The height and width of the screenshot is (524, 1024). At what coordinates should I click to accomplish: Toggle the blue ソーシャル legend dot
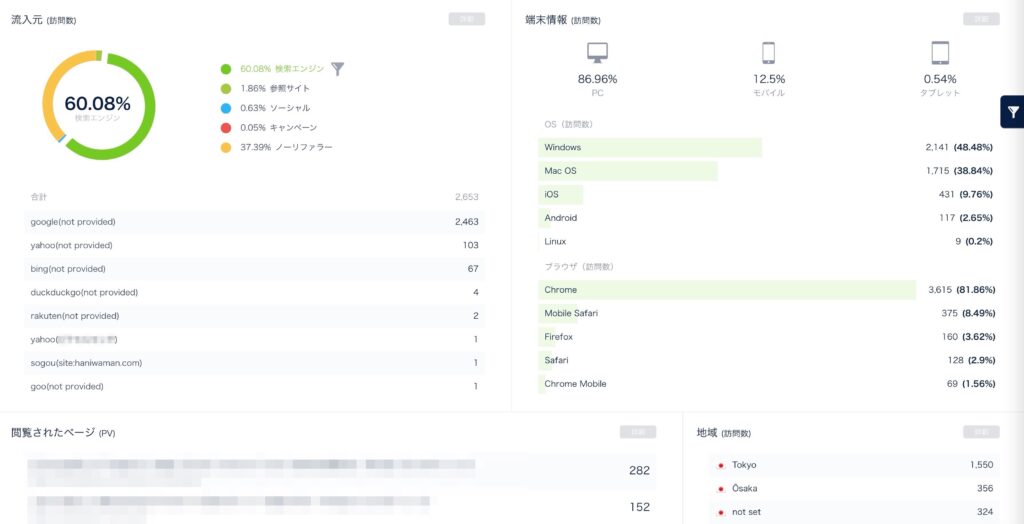point(226,108)
